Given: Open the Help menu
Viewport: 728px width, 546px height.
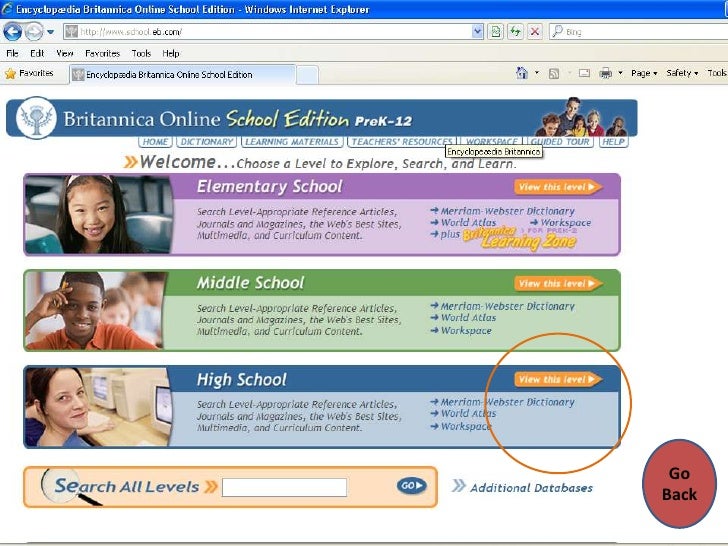Looking at the screenshot, I should 171,53.
